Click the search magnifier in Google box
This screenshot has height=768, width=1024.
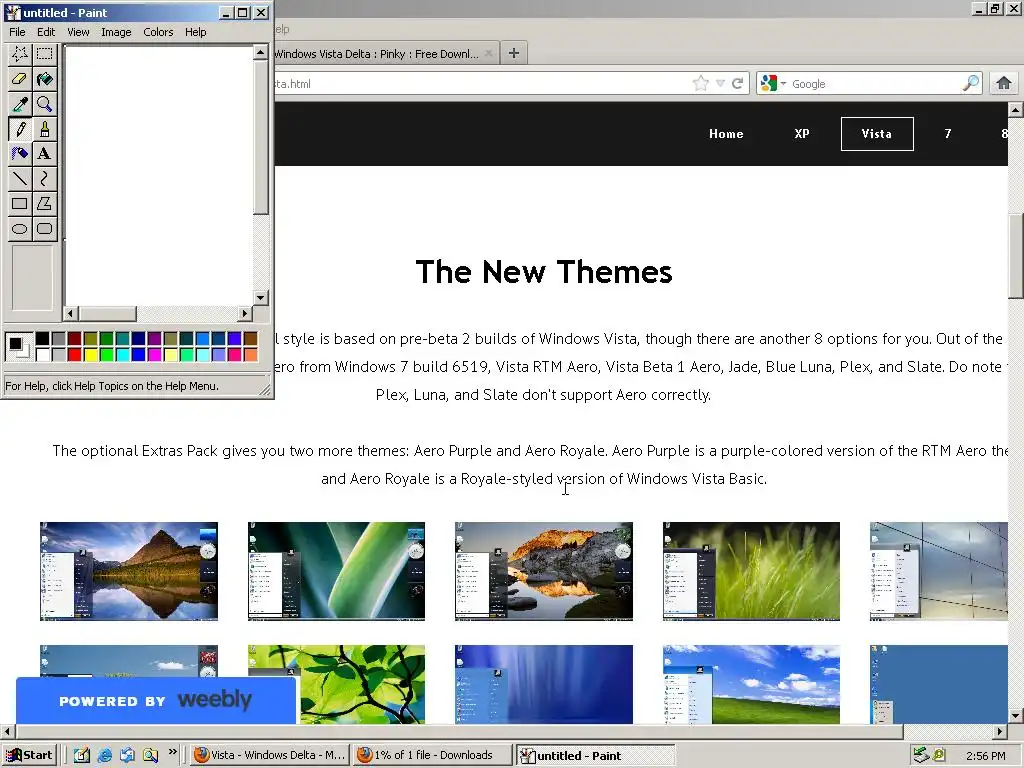pos(970,83)
